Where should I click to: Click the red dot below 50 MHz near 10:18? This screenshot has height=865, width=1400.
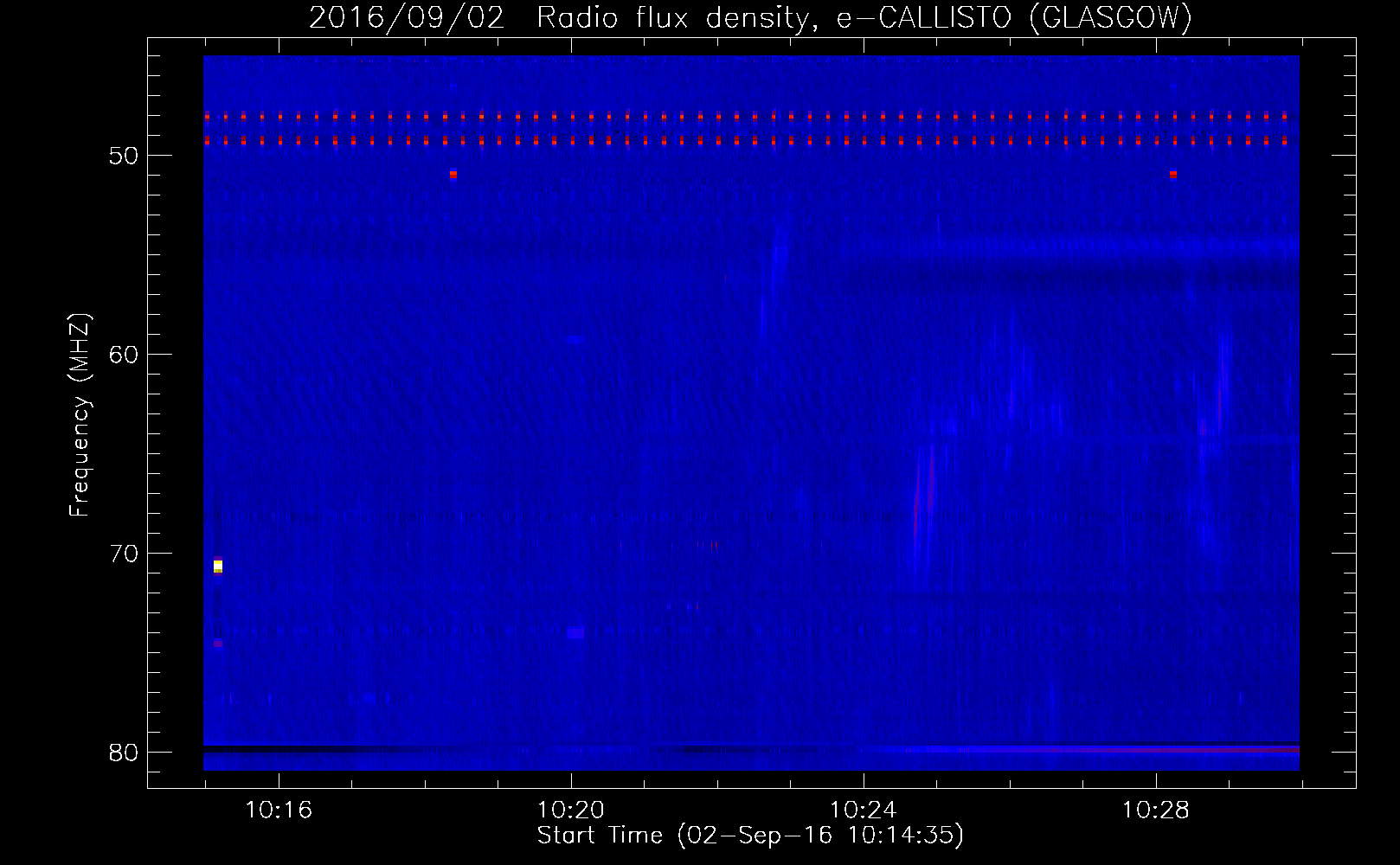(x=453, y=175)
